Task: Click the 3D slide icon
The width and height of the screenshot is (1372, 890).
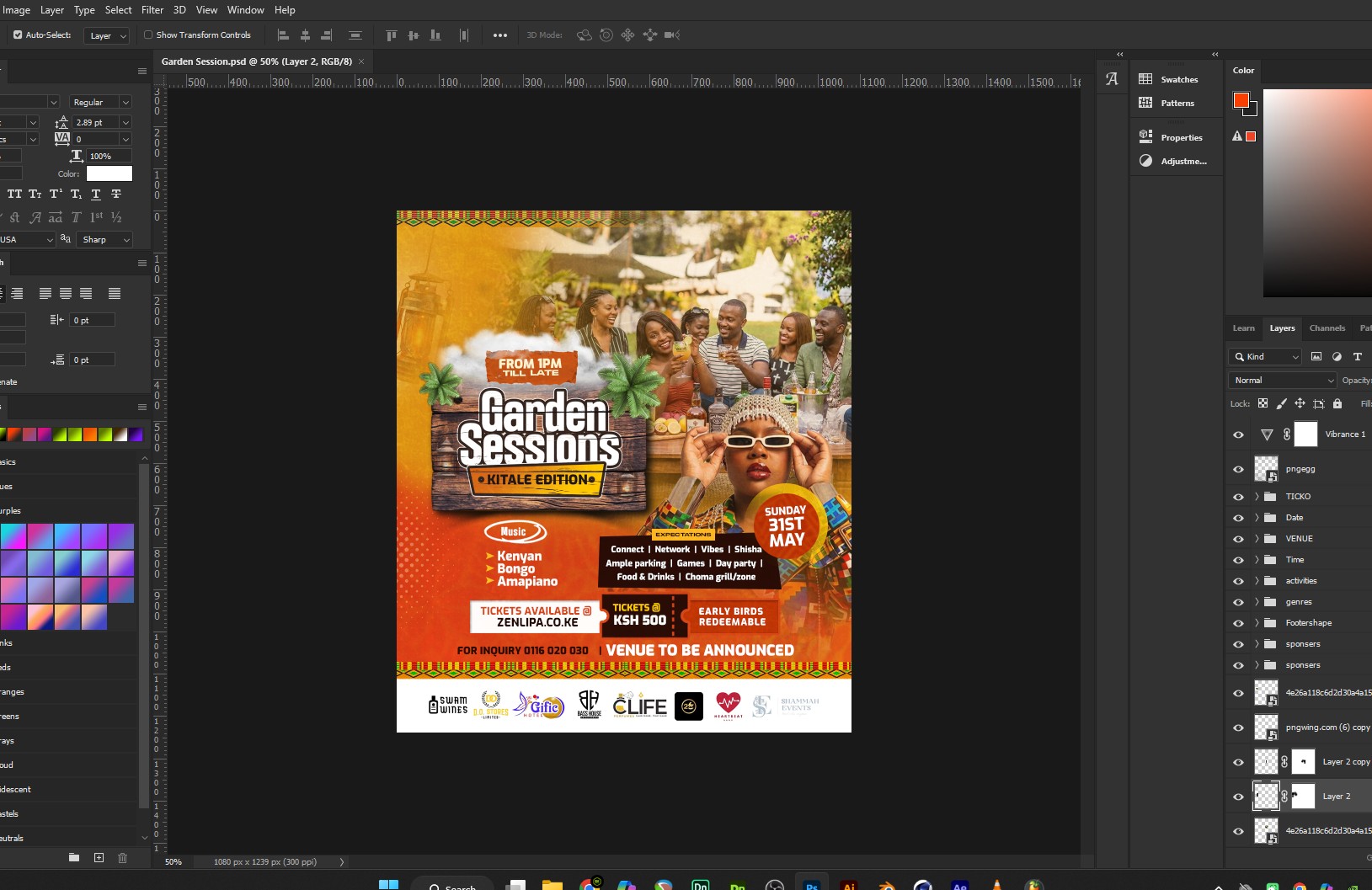Action: click(x=649, y=35)
